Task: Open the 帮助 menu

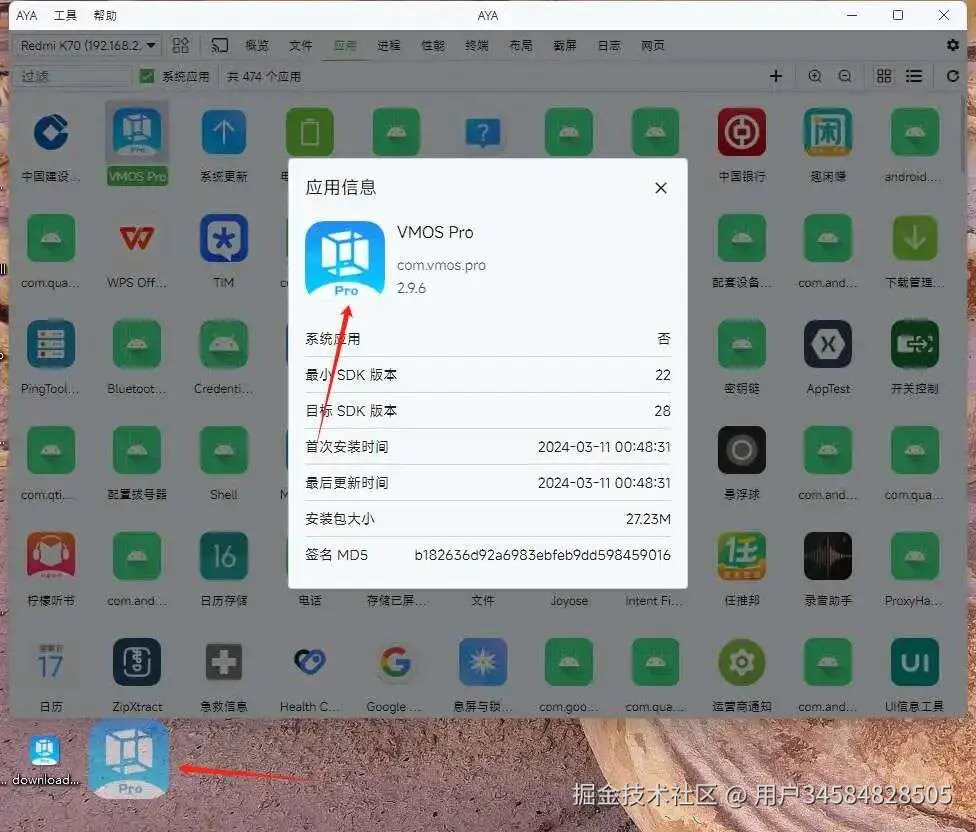Action: pyautogui.click(x=105, y=16)
